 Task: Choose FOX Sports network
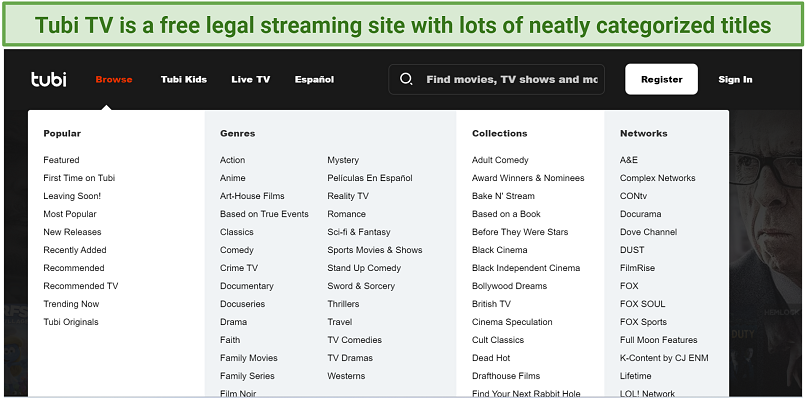[x=644, y=322]
